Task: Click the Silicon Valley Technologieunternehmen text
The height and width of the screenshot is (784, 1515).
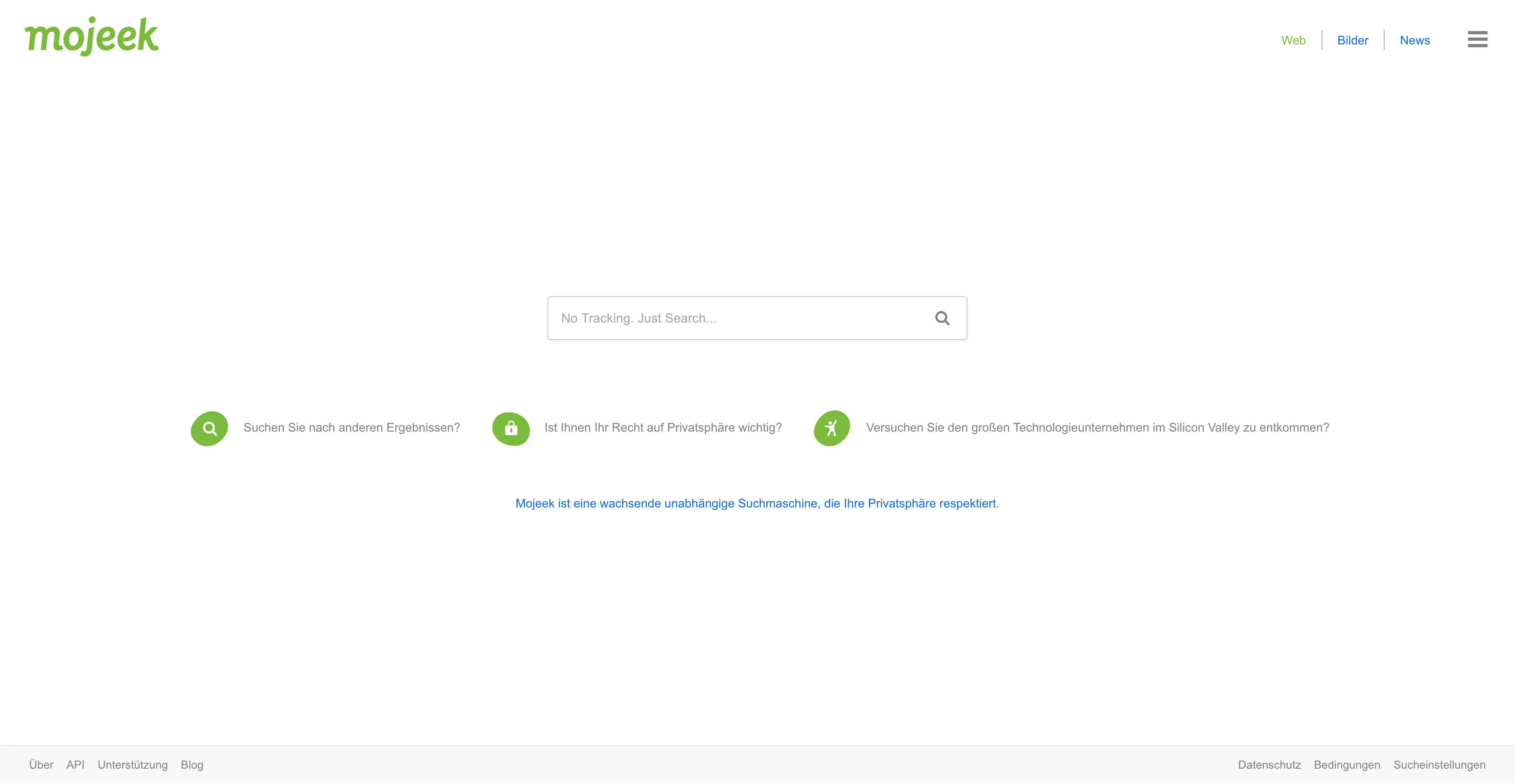Action: tap(1097, 428)
